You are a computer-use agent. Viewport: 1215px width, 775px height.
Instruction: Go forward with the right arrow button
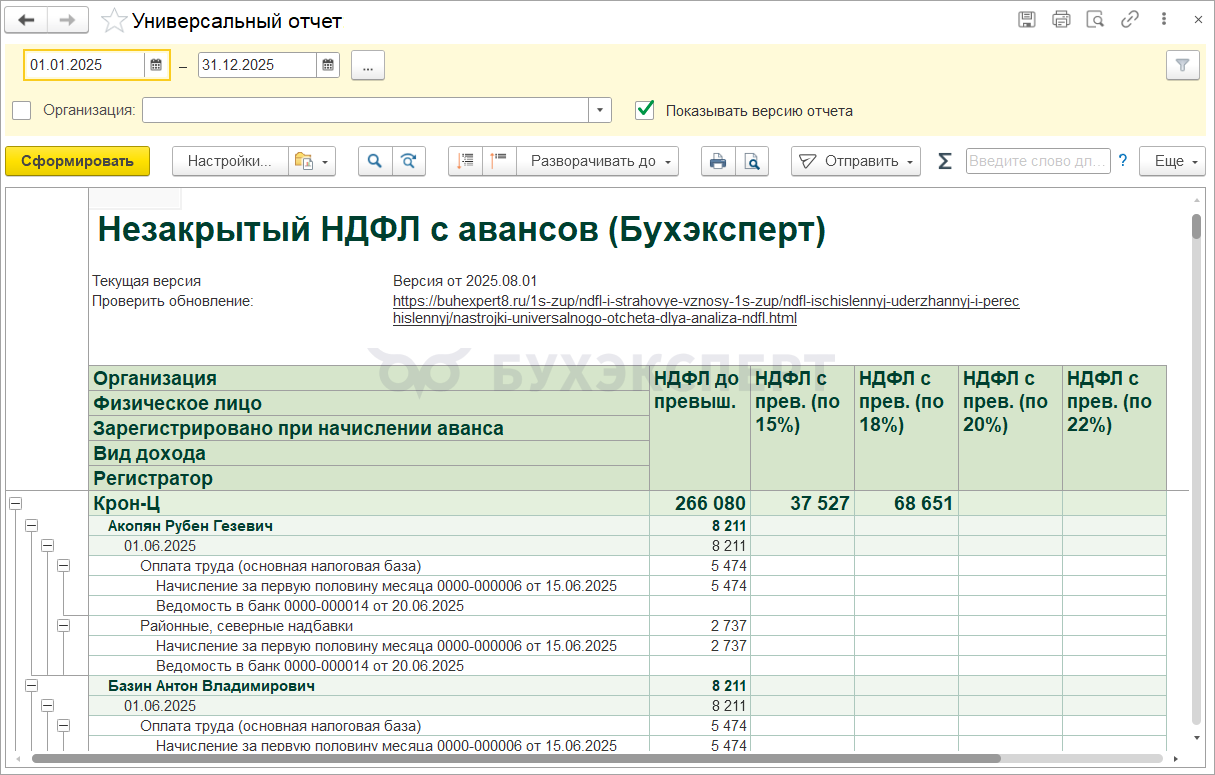(68, 20)
